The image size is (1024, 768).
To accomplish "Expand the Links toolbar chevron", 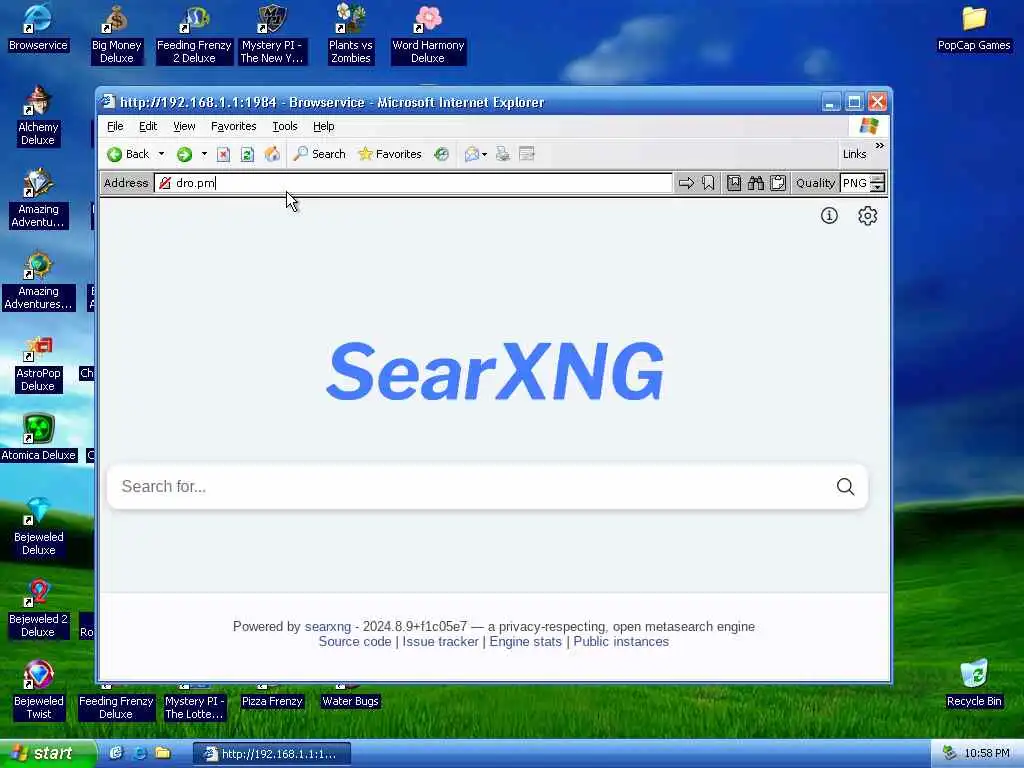I will pos(880,146).
